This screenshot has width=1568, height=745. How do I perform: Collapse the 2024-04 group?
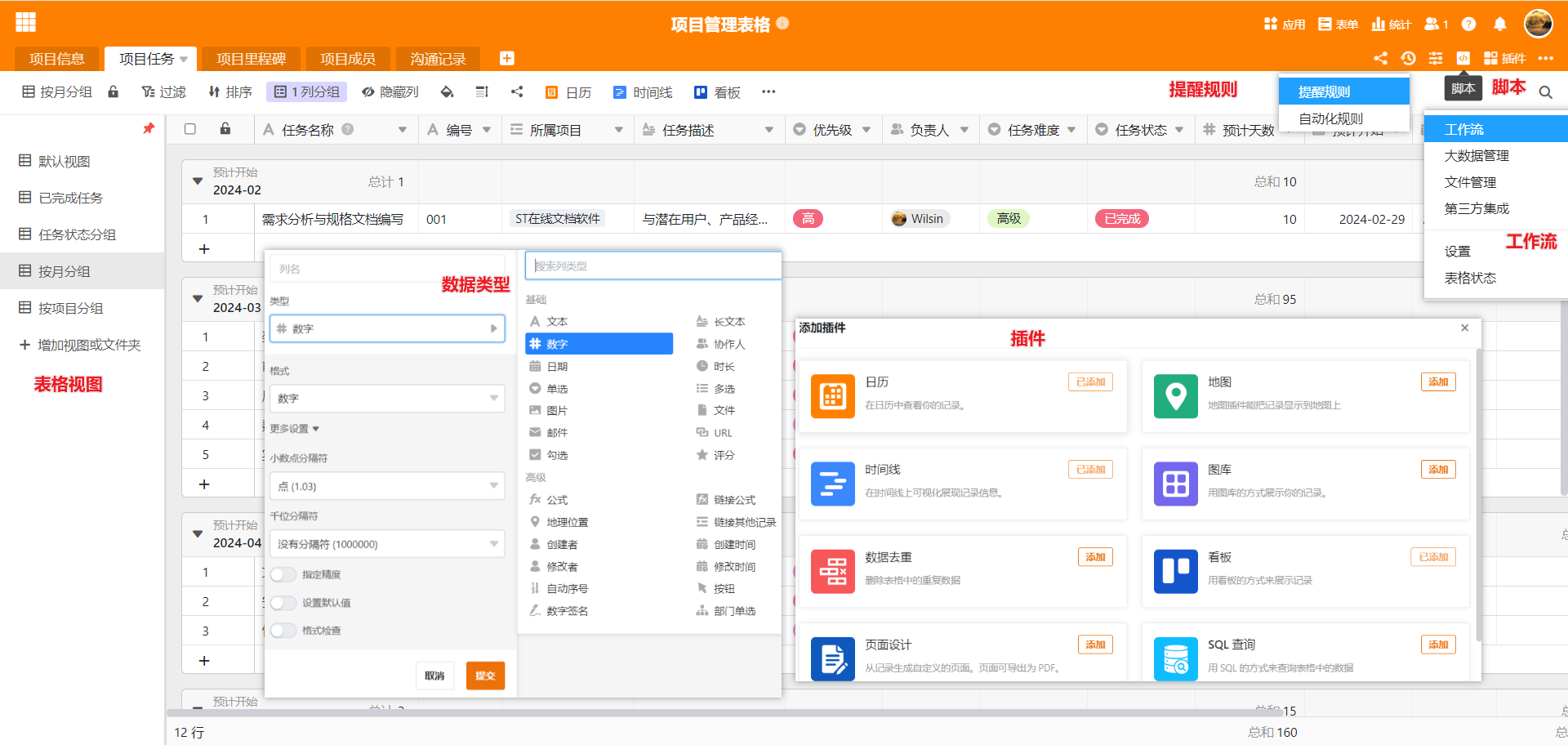(197, 533)
